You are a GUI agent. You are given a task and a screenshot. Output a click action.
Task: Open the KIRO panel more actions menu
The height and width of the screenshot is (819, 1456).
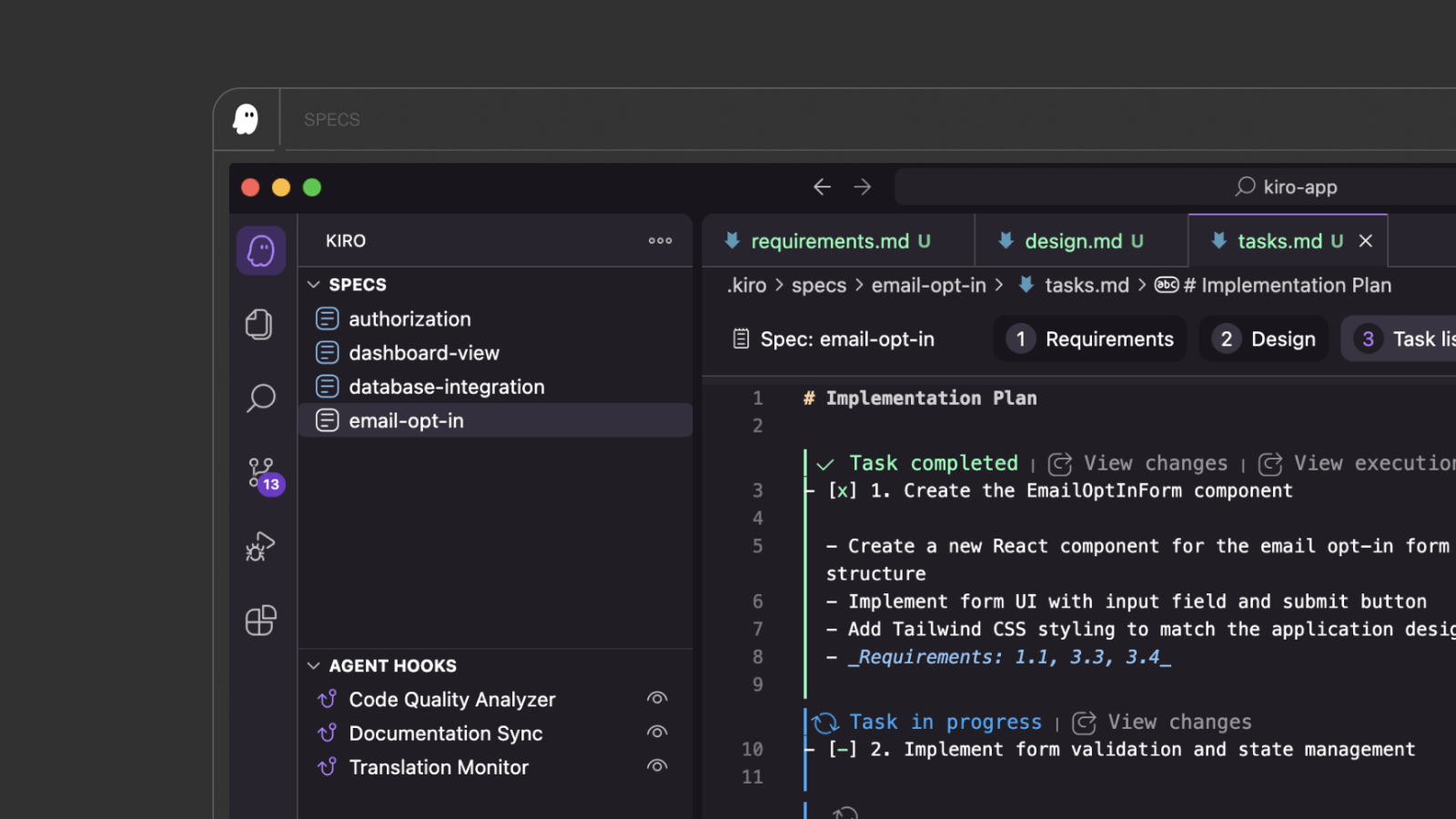pos(660,241)
